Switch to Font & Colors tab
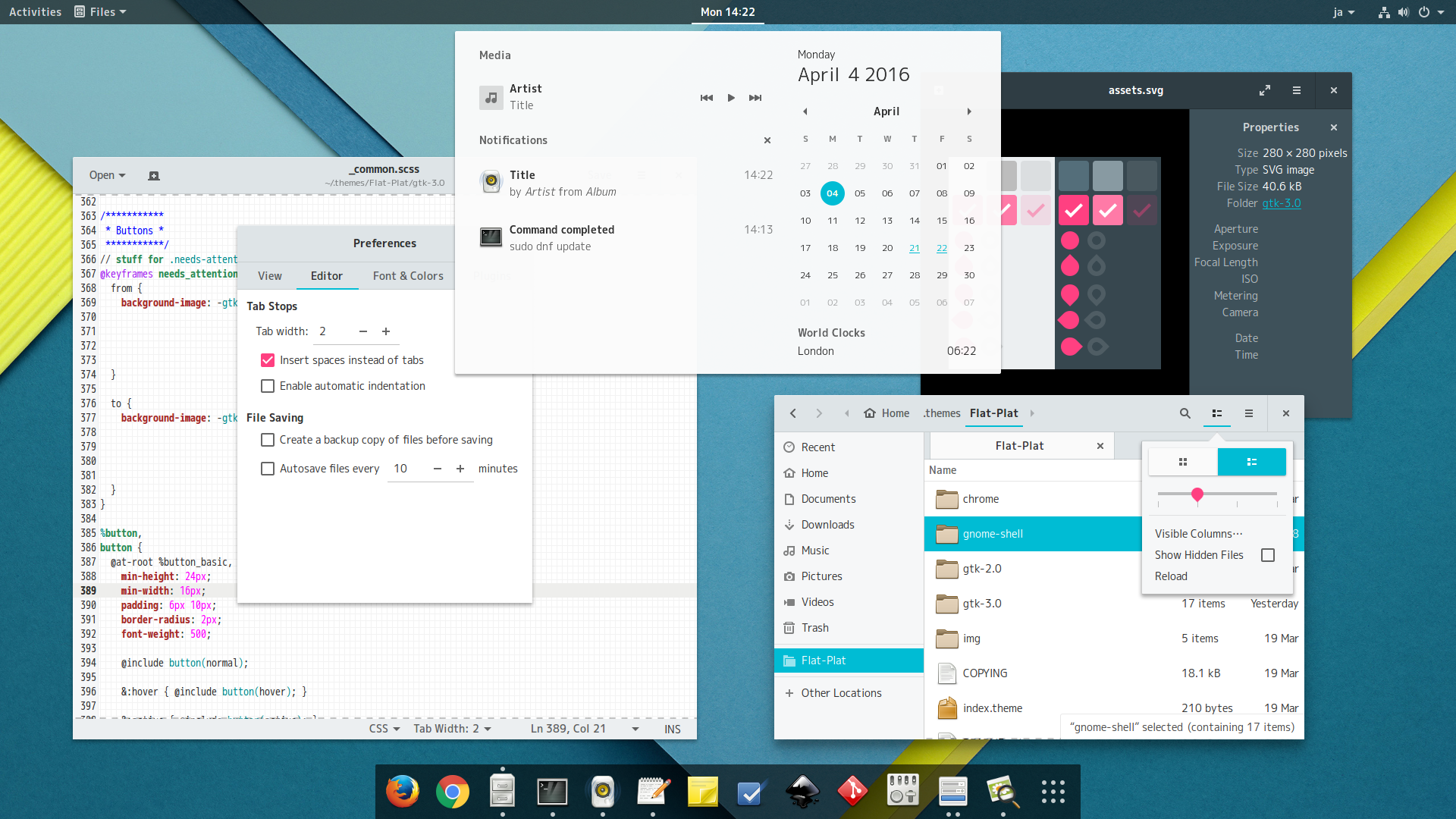 pyautogui.click(x=408, y=276)
